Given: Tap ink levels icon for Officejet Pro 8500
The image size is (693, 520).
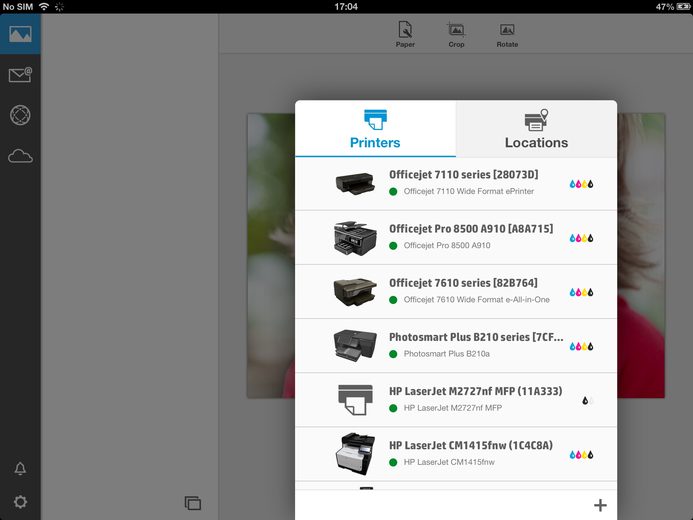Looking at the screenshot, I should pyautogui.click(x=581, y=238).
